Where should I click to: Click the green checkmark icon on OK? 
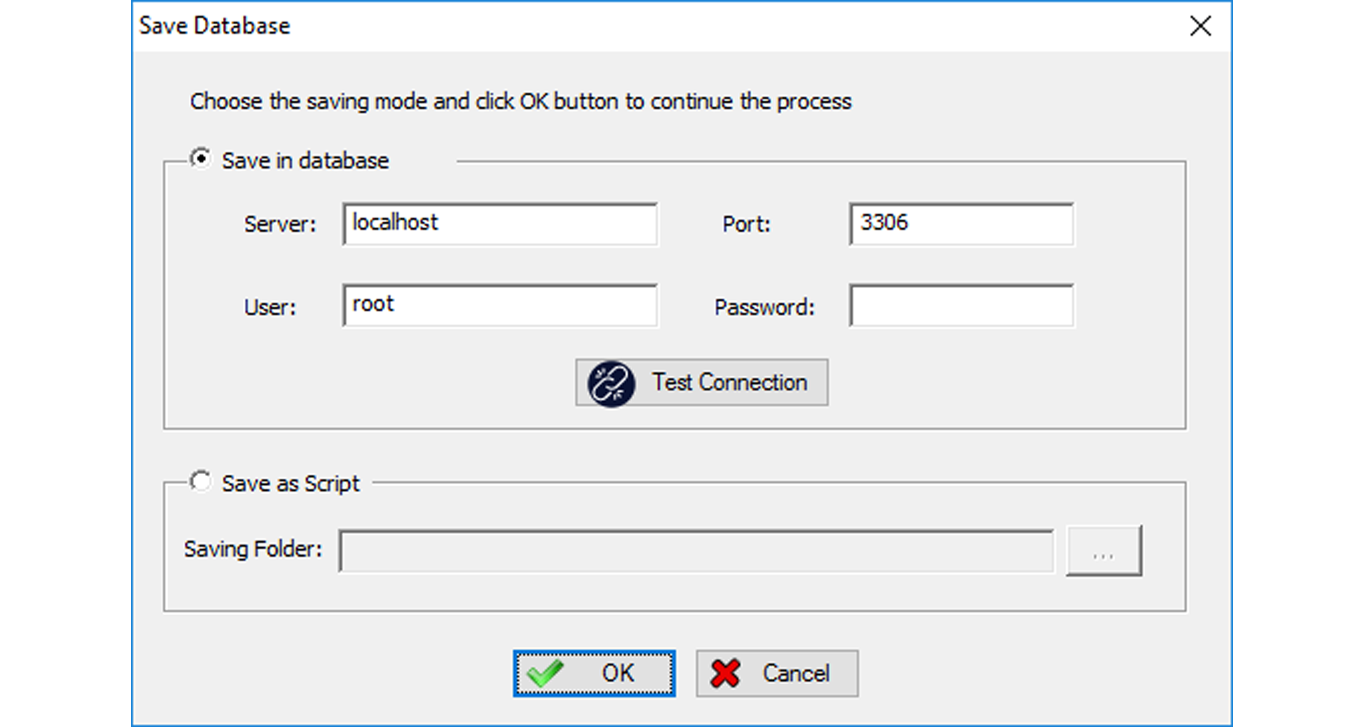pyautogui.click(x=545, y=674)
